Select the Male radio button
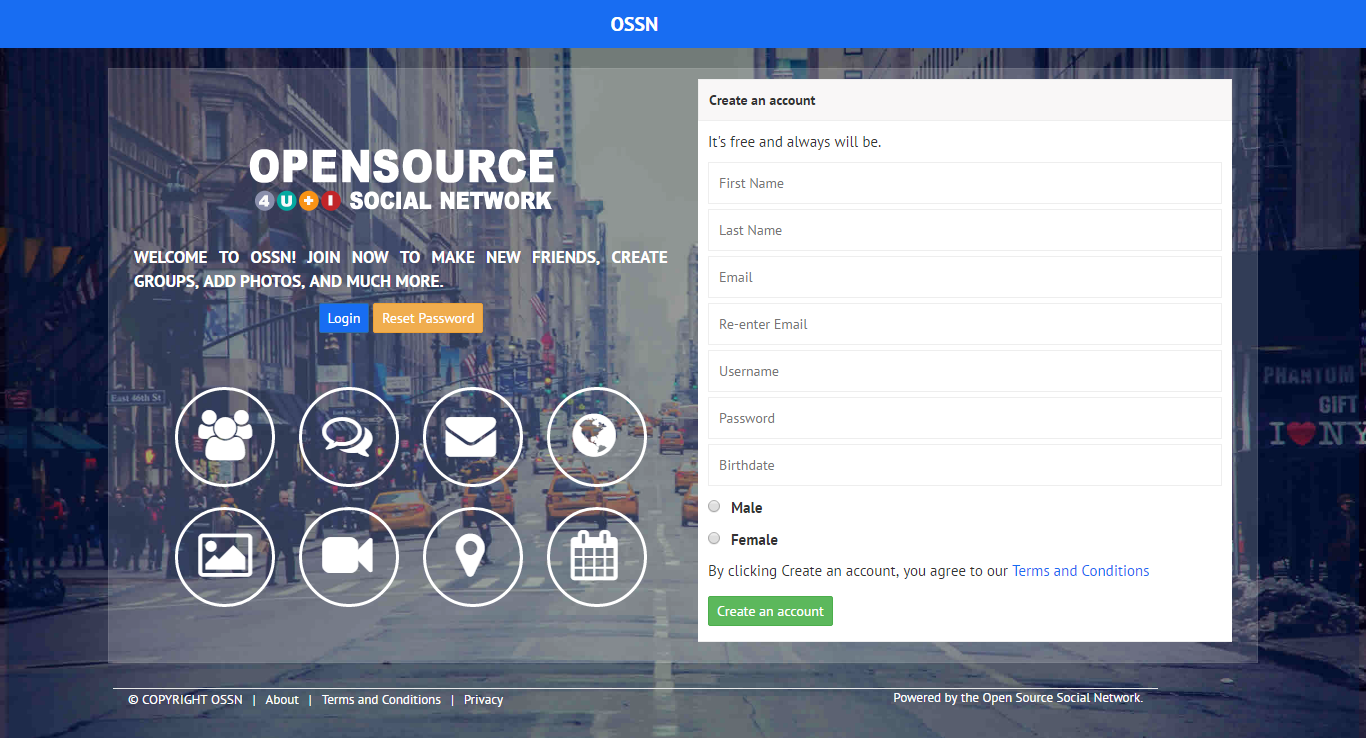Screen dimensions: 1366x738 coord(714,506)
